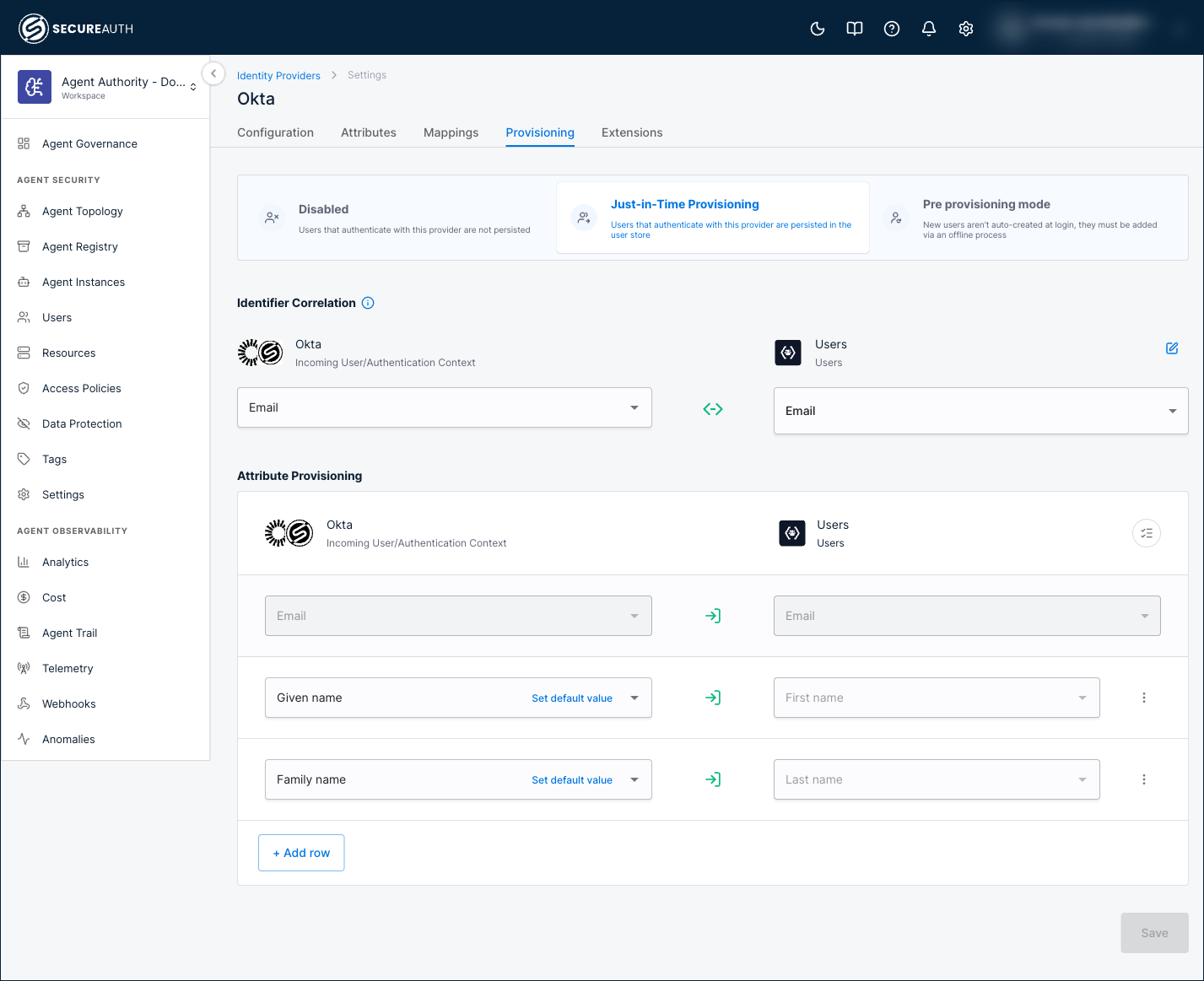Click the SecureAuth logo
Image resolution: width=1204 pixels, height=981 pixels.
76,29
